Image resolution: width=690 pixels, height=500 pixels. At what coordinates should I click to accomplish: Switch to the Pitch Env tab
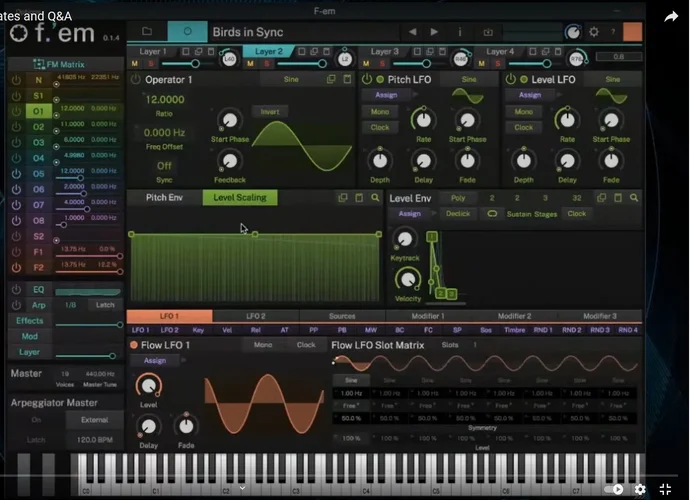click(x=164, y=198)
